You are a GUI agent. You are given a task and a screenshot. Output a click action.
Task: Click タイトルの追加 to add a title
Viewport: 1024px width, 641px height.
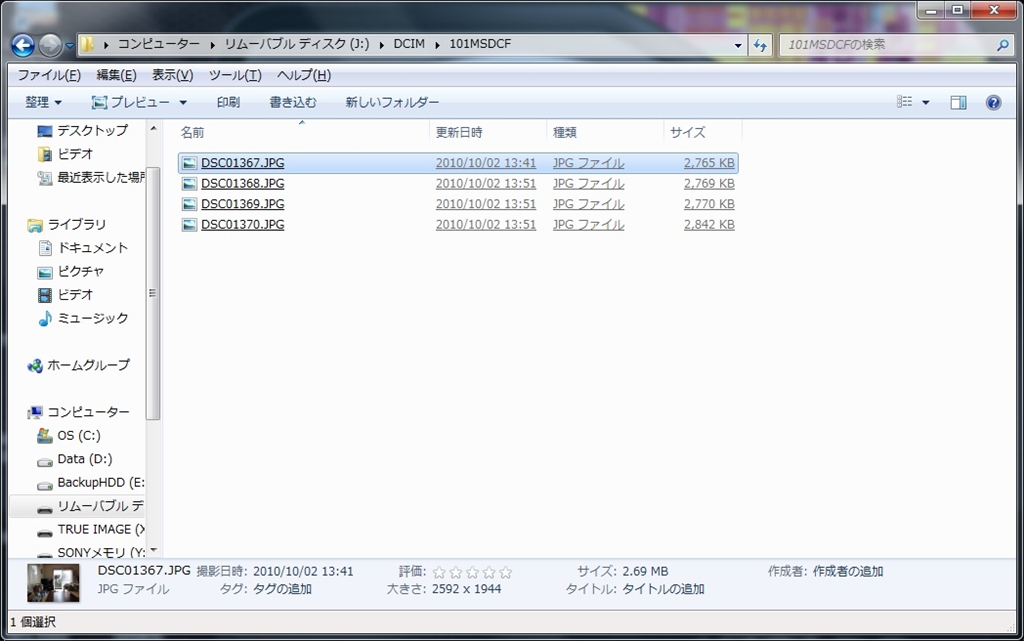(663, 589)
